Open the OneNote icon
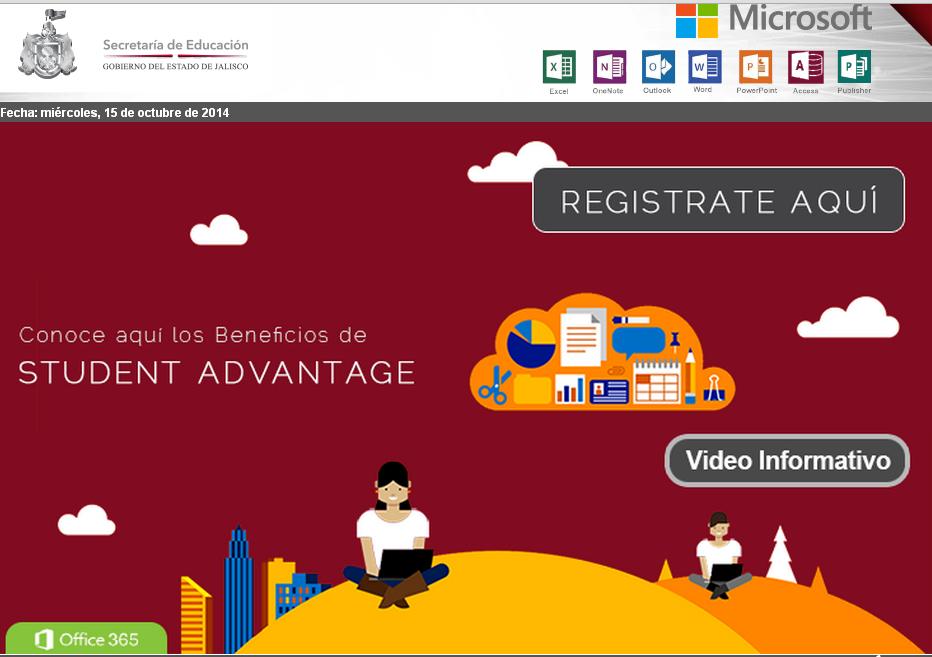Image resolution: width=932 pixels, height=657 pixels. pos(609,67)
